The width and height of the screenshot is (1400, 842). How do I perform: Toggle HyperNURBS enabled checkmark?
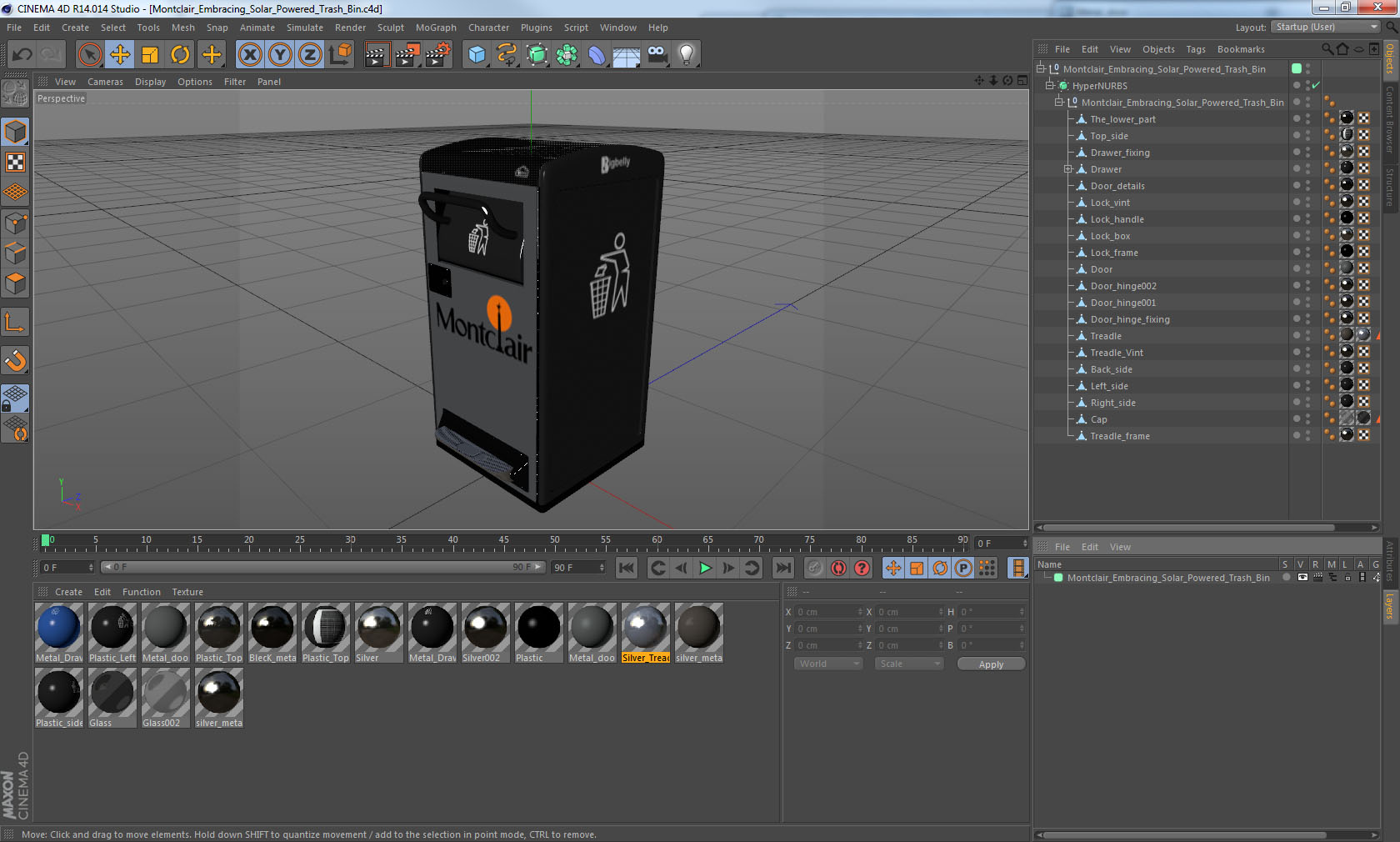click(x=1316, y=86)
